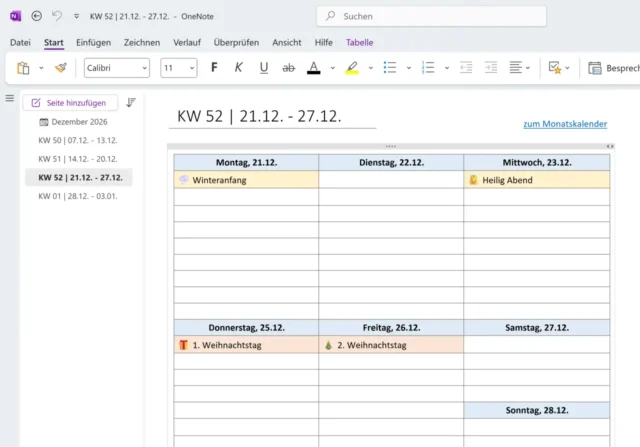Toggle underline formatting
The height and width of the screenshot is (447, 640).
pyautogui.click(x=264, y=68)
